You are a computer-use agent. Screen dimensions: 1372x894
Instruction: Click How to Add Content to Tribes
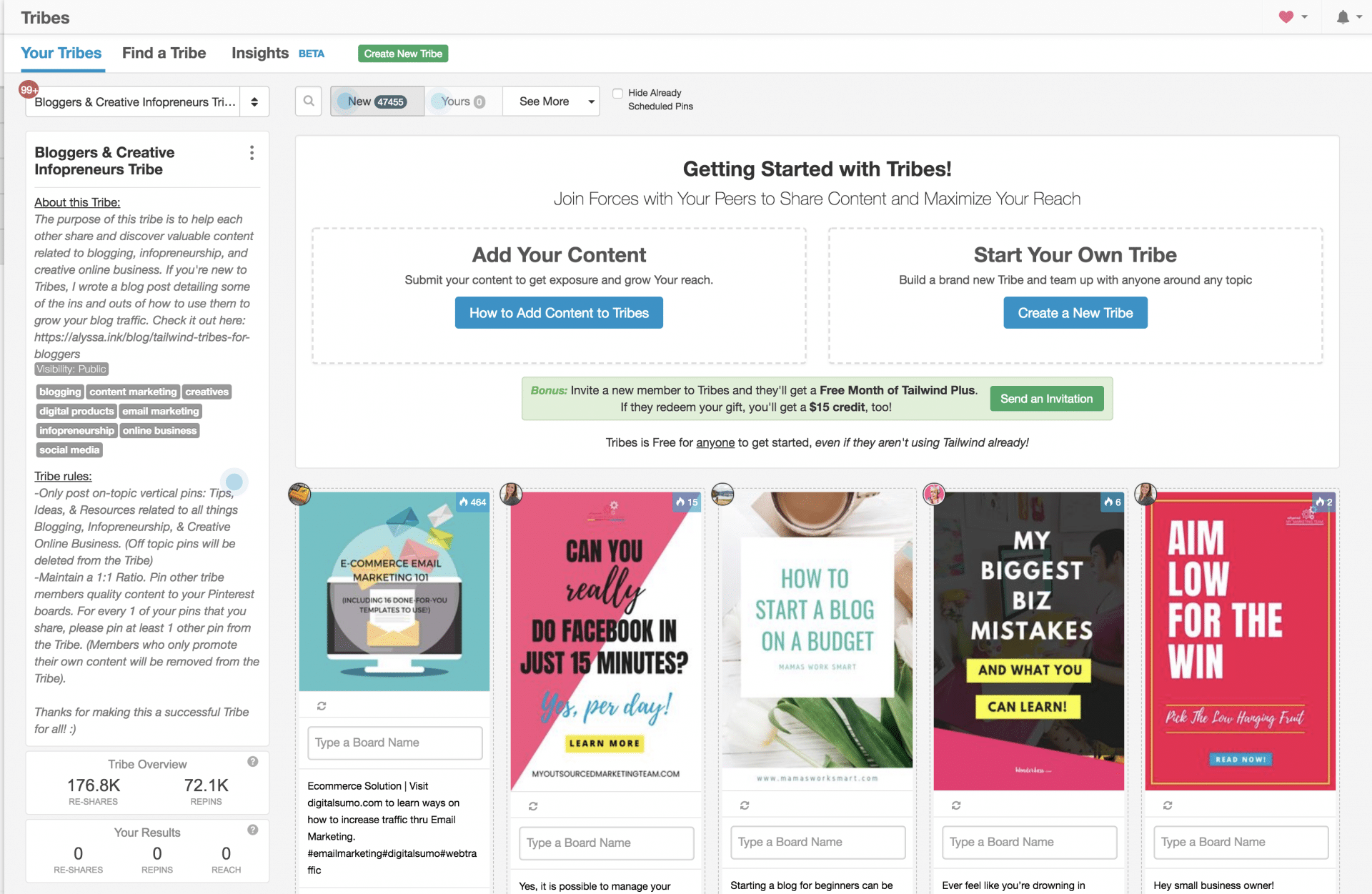[x=559, y=313]
